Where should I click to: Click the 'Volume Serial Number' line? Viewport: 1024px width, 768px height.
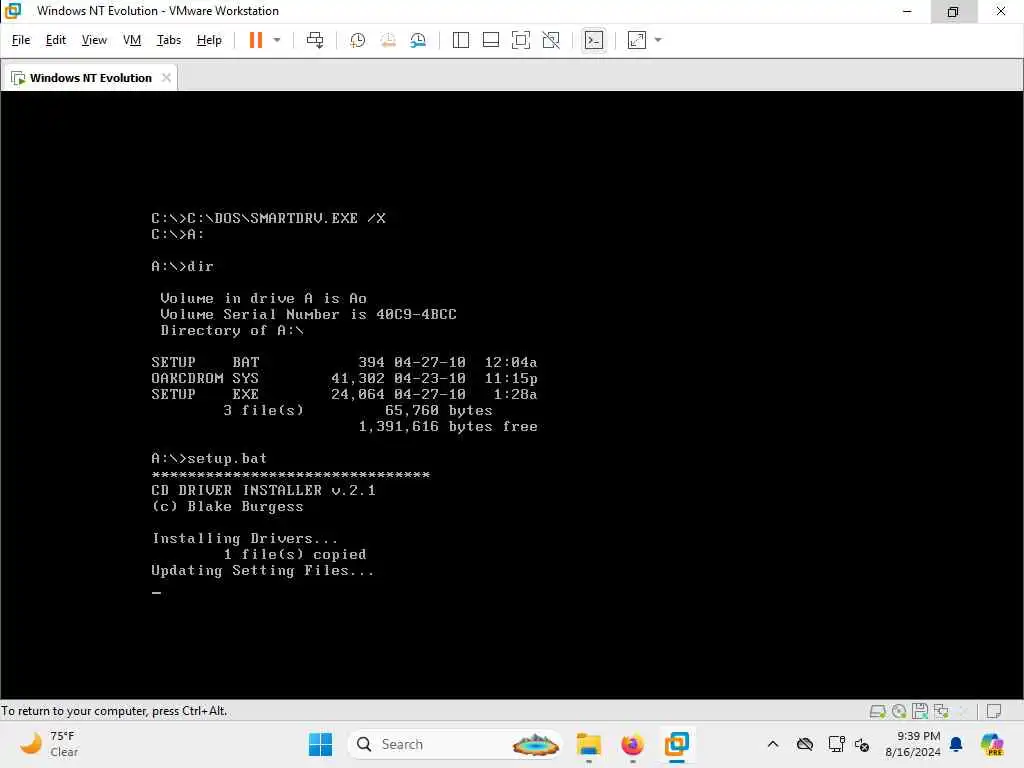coord(308,315)
